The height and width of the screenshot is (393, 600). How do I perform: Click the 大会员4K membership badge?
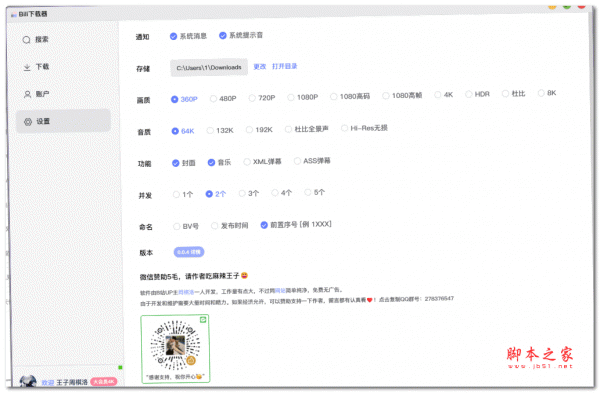click(104, 382)
